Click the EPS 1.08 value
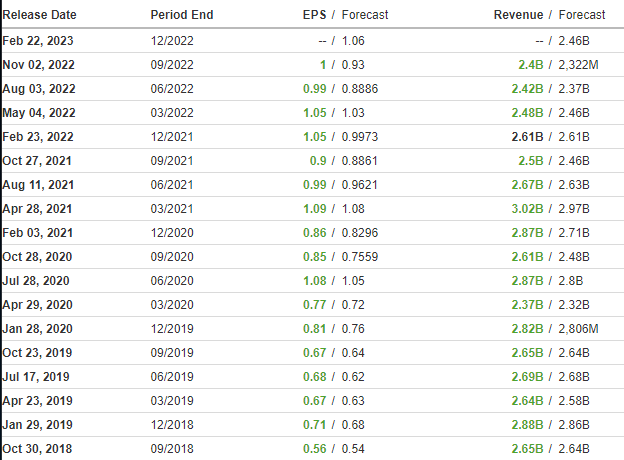 315,281
